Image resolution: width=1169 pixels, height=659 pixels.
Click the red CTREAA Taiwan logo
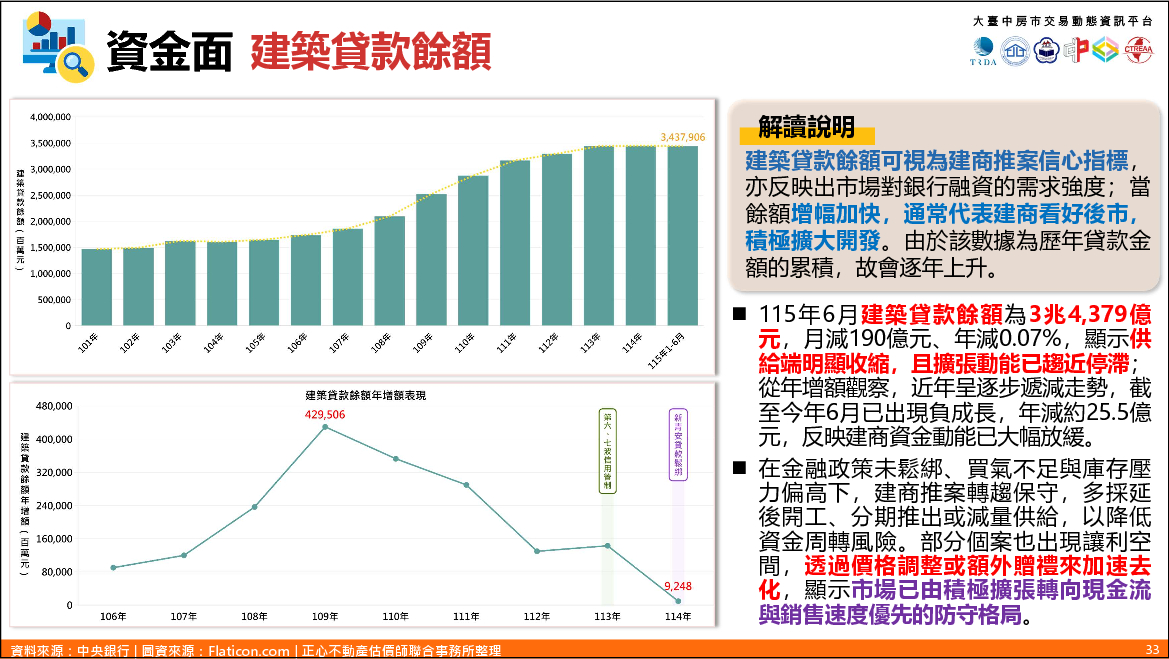point(1138,50)
